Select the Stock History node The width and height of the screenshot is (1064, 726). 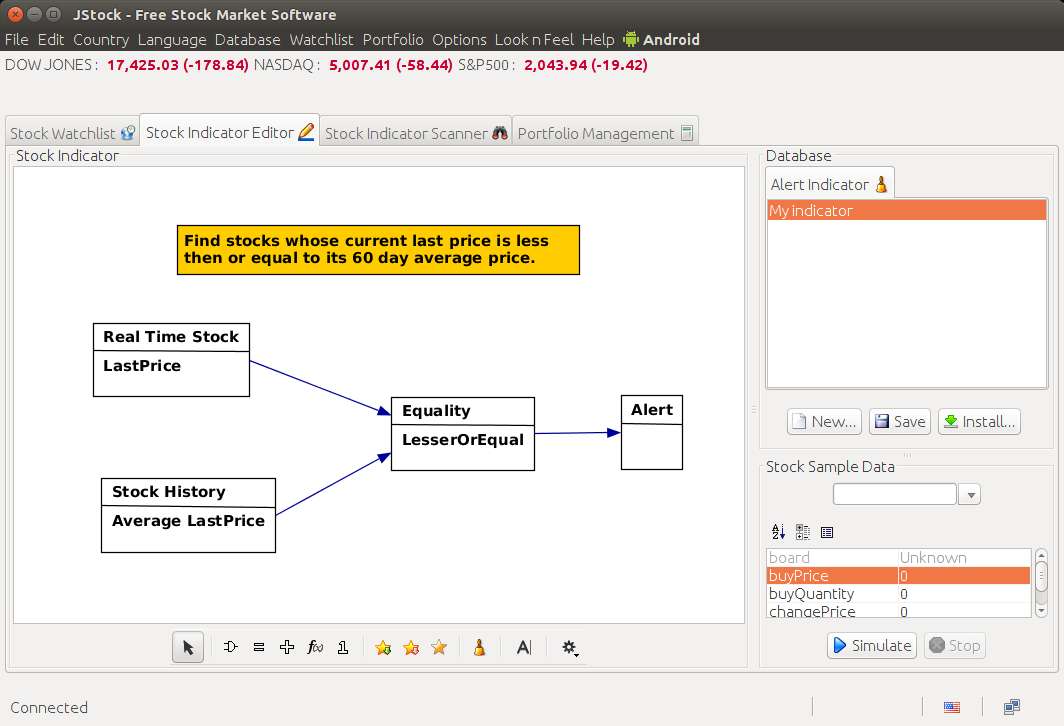click(x=188, y=515)
